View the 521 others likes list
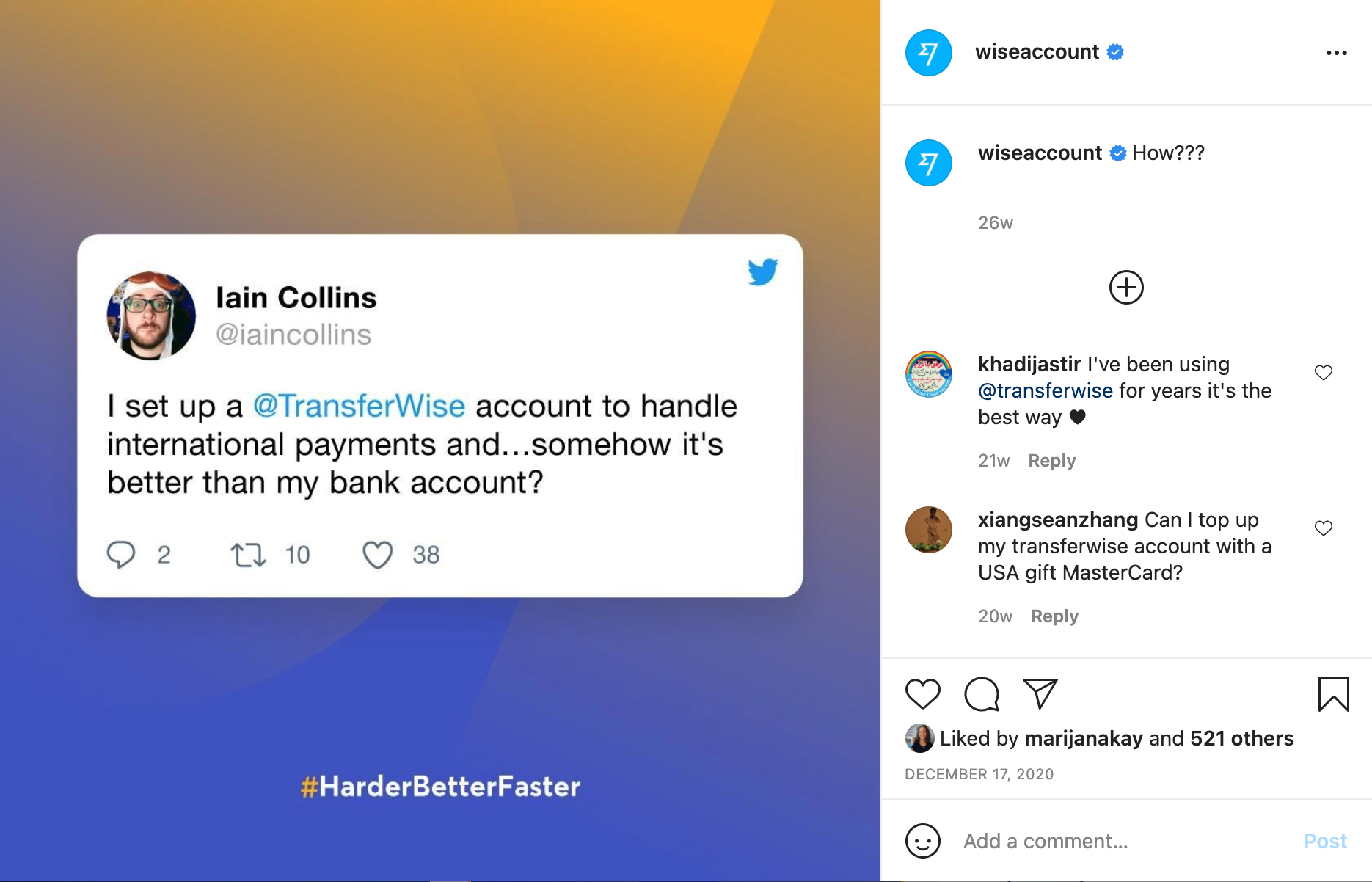The width and height of the screenshot is (1372, 882). 1241,738
